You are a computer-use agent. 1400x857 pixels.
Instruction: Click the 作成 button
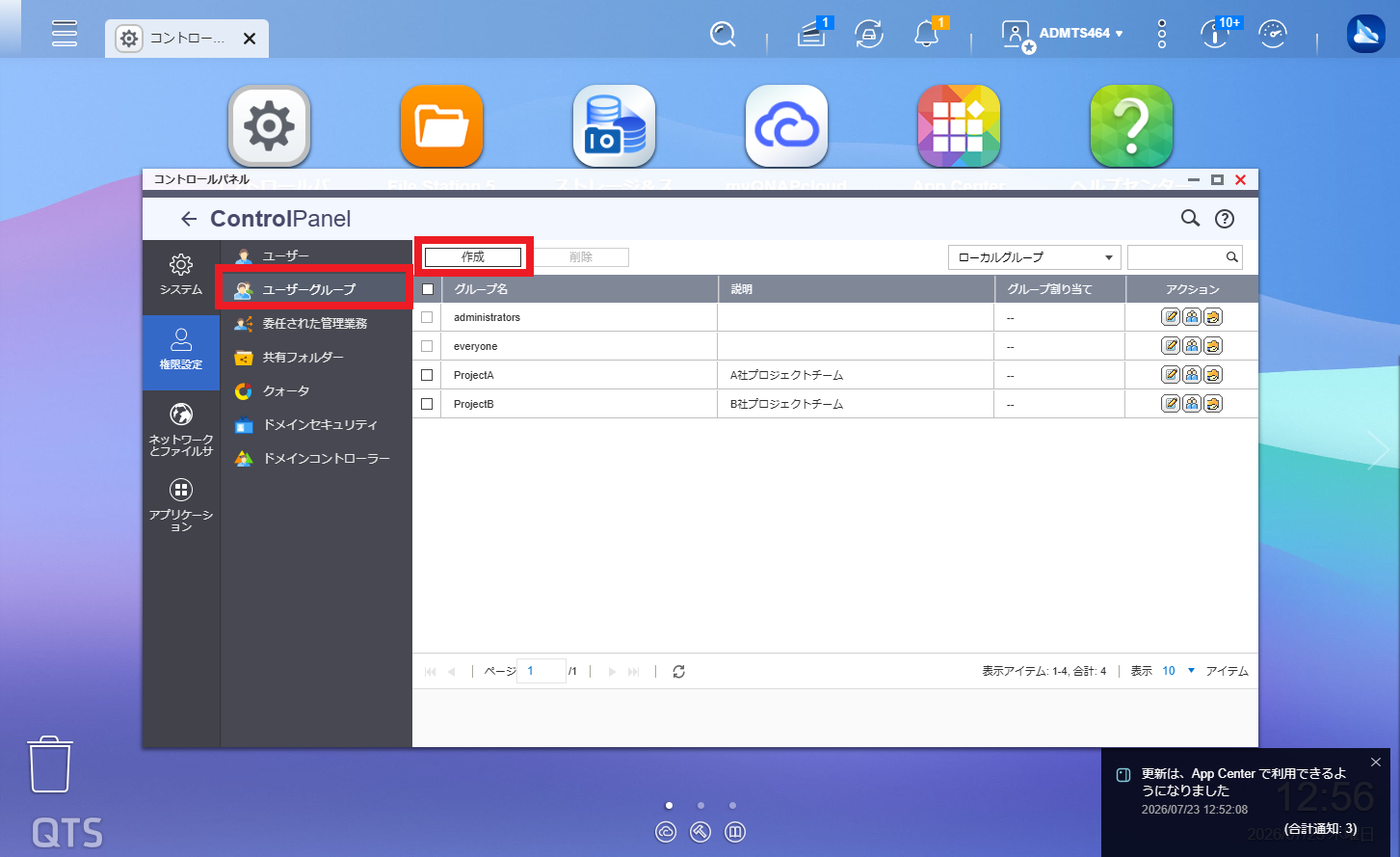[473, 257]
